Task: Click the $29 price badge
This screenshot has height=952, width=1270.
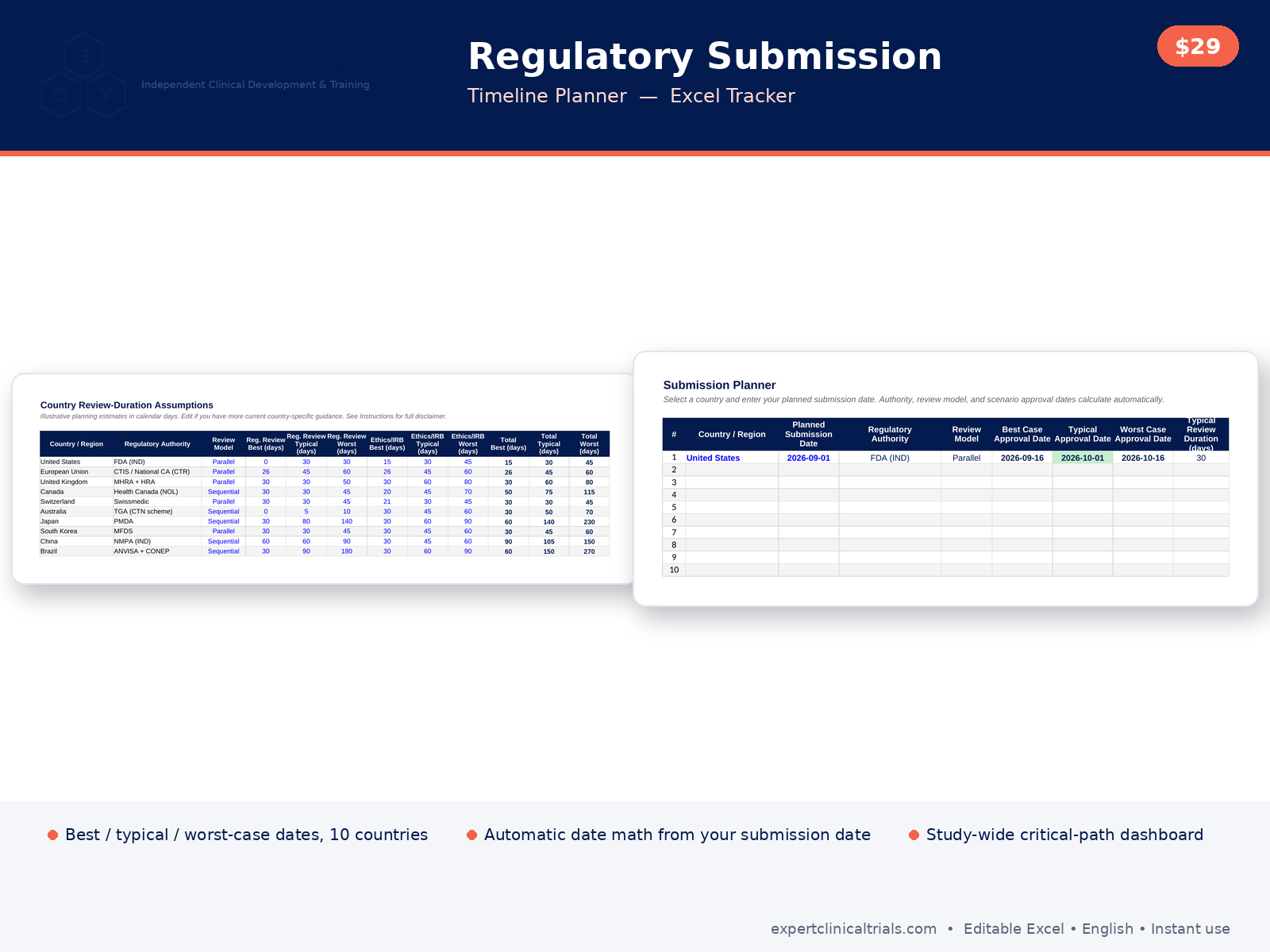Action: click(1198, 46)
